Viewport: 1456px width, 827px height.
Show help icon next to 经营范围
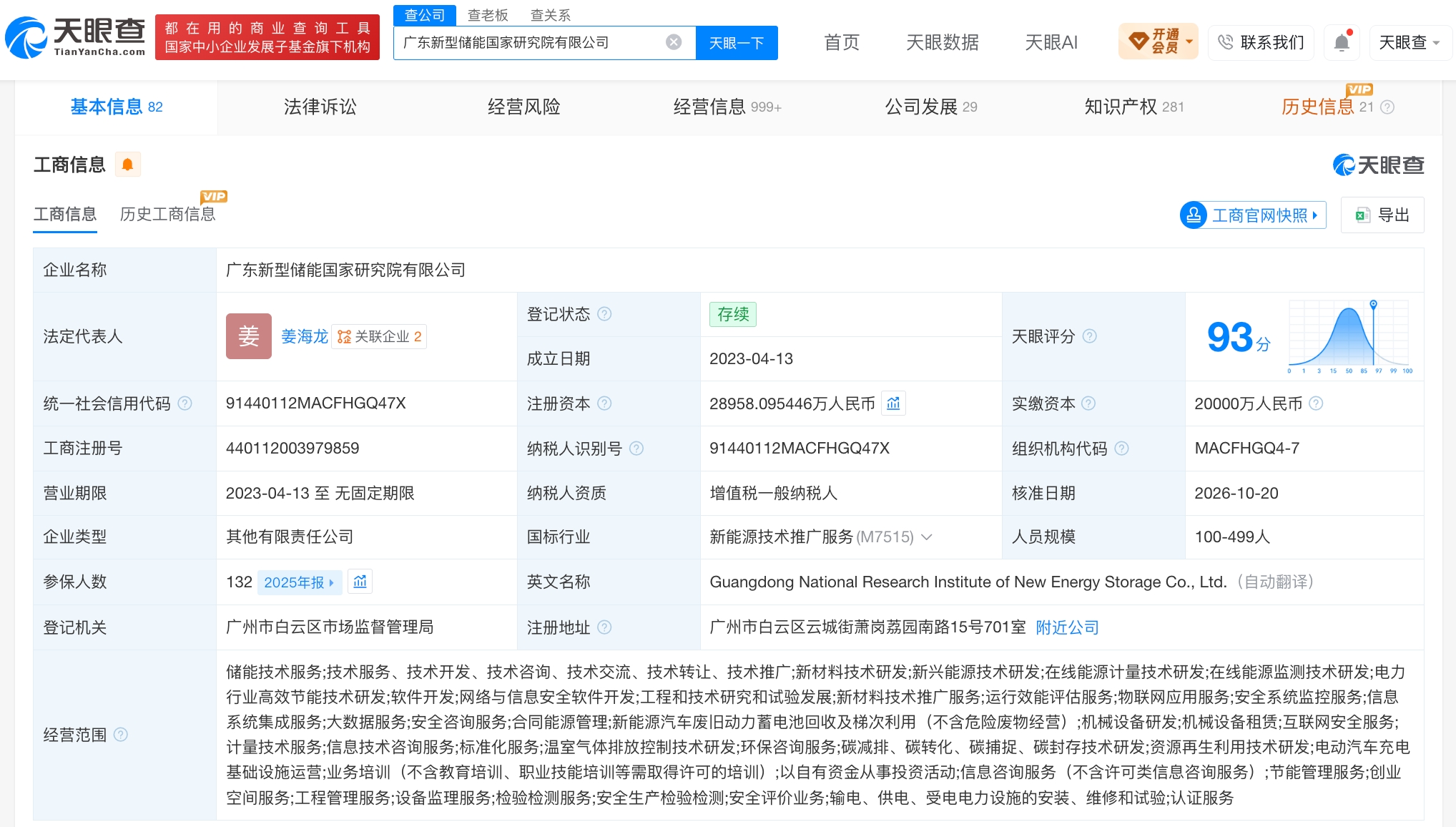tap(121, 735)
